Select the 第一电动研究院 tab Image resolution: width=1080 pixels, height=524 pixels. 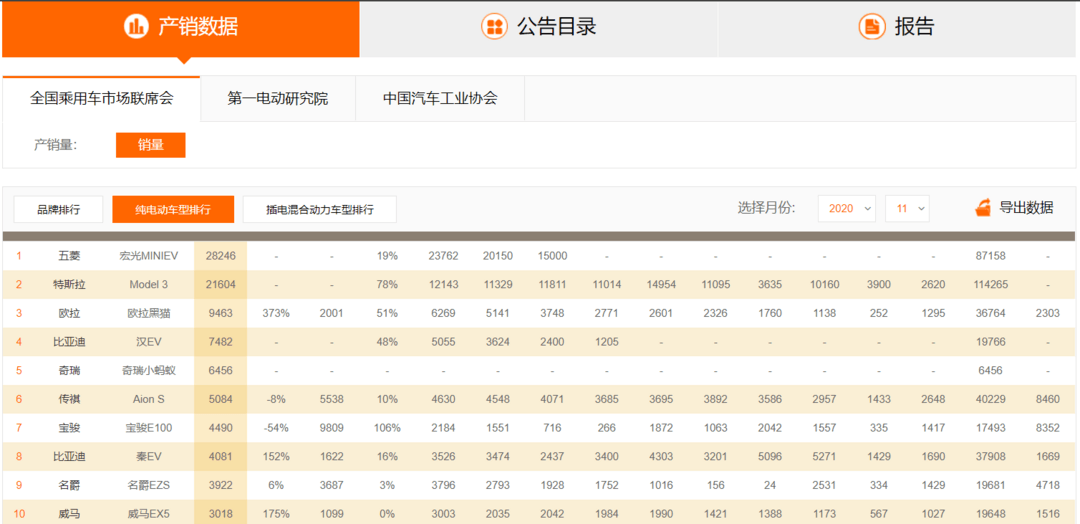(x=278, y=98)
